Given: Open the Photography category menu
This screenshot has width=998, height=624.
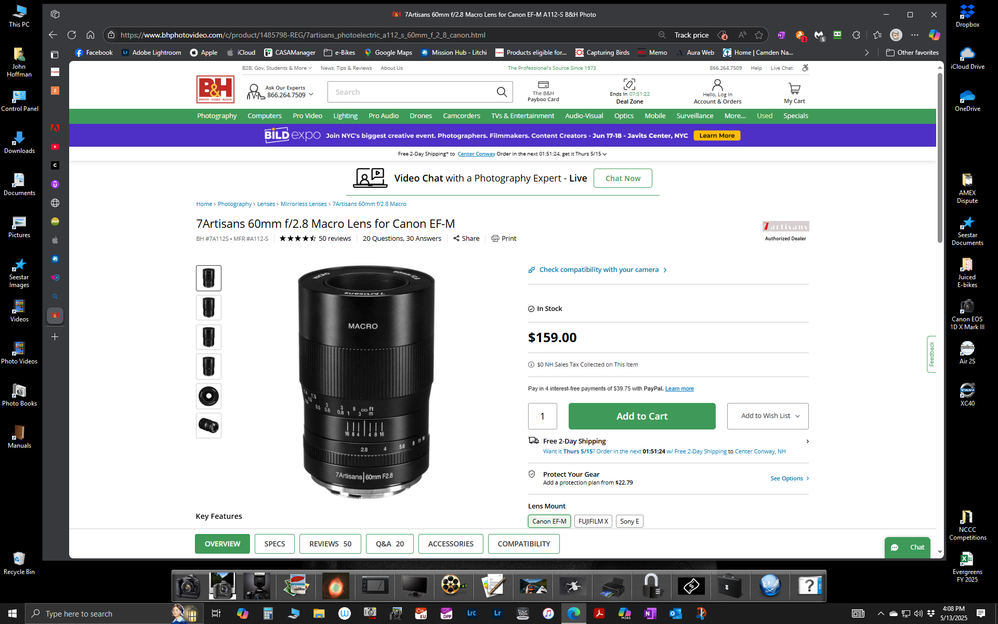Looking at the screenshot, I should click(216, 115).
